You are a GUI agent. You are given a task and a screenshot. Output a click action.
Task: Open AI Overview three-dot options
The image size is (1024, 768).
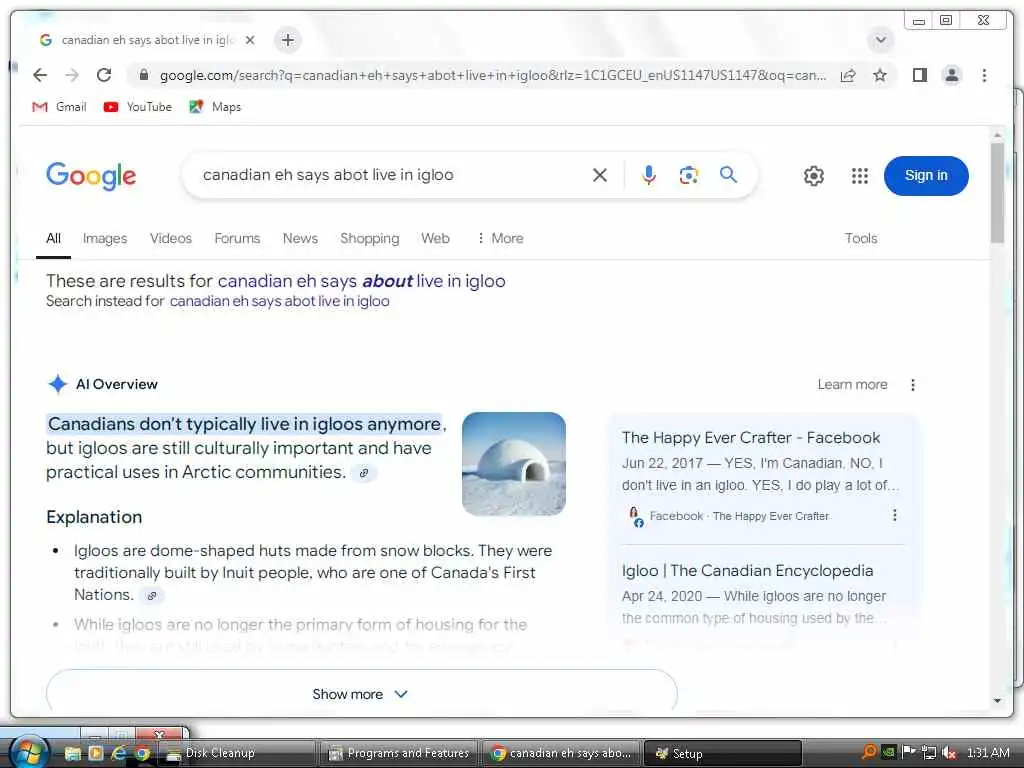[912, 385]
